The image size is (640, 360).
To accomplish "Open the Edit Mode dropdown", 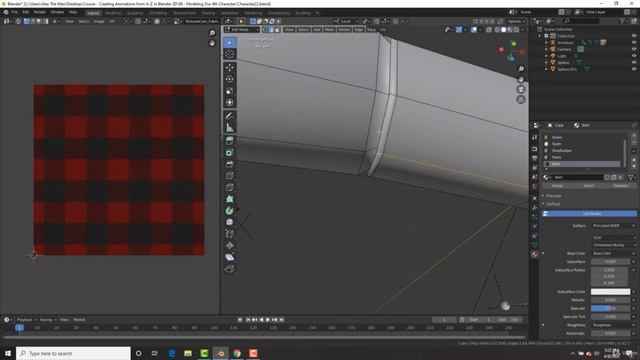I will (x=242, y=30).
